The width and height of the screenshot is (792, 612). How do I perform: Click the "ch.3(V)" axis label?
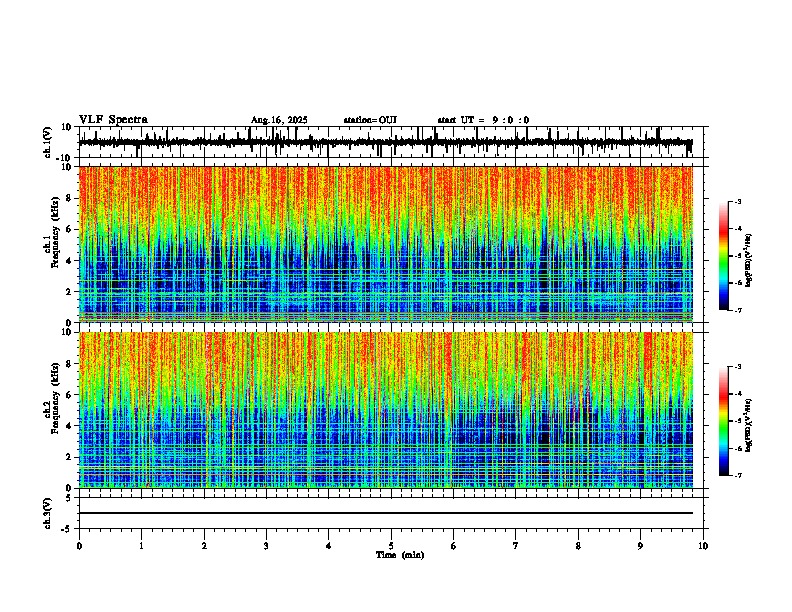click(48, 513)
